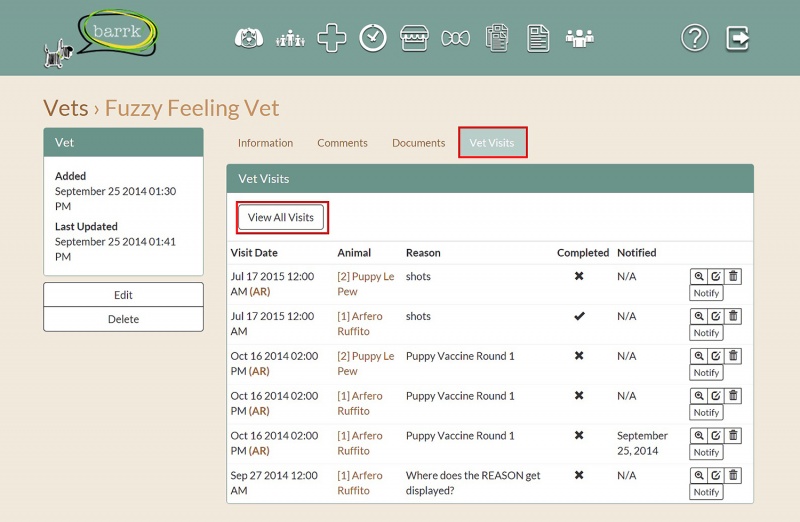This screenshot has height=522, width=800.
Task: Notify for Jul 17 2015 Arfero Ruffito visit
Action: [x=707, y=333]
